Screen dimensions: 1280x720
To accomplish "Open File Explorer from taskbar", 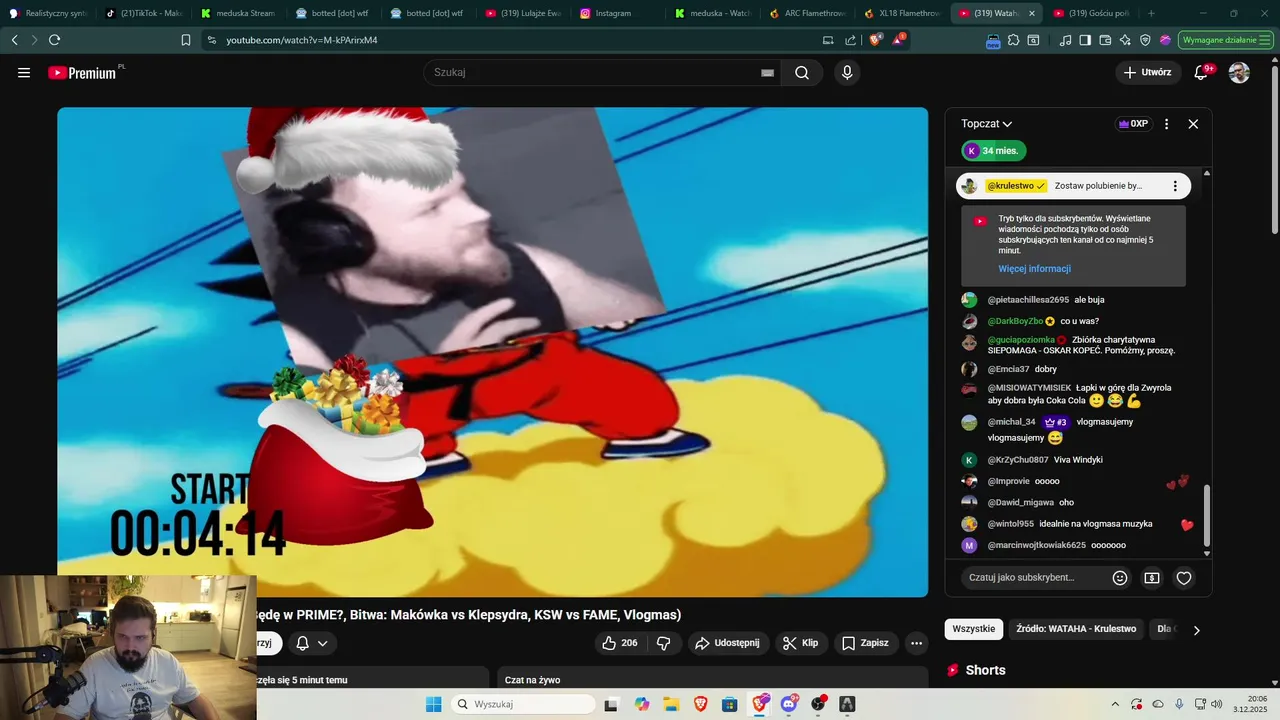I will (671, 704).
